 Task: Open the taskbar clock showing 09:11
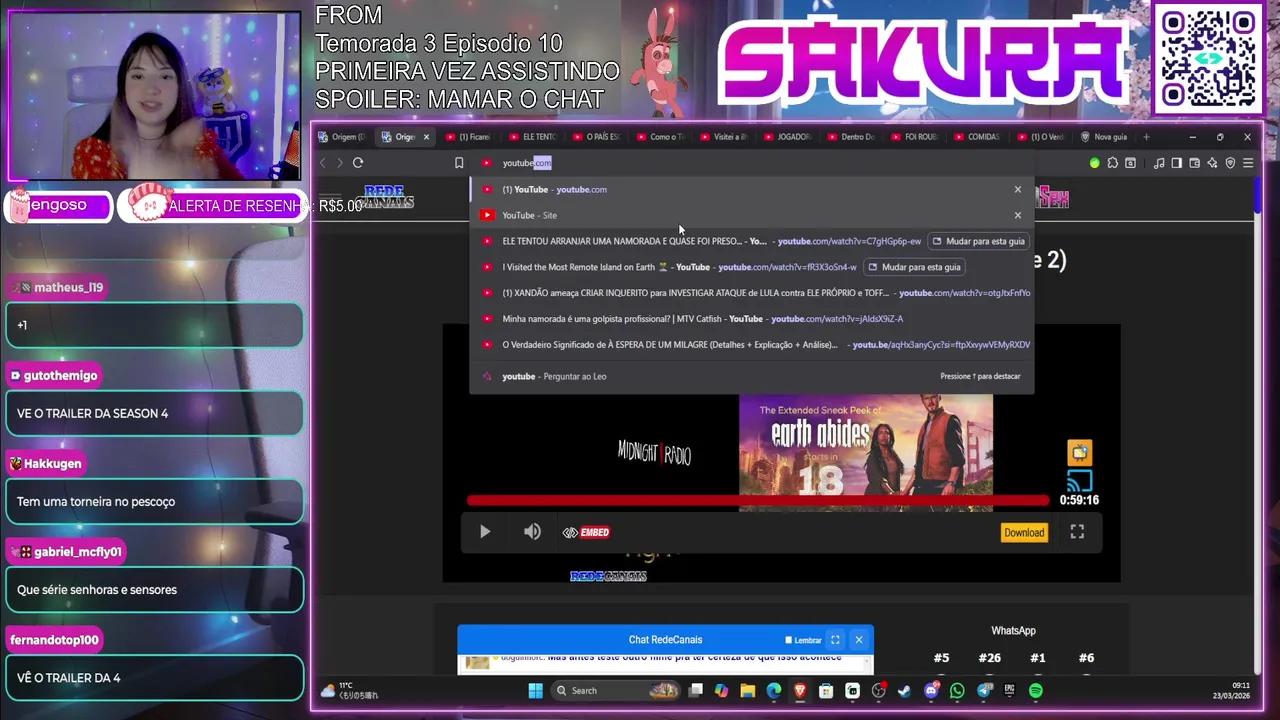[x=1231, y=690]
